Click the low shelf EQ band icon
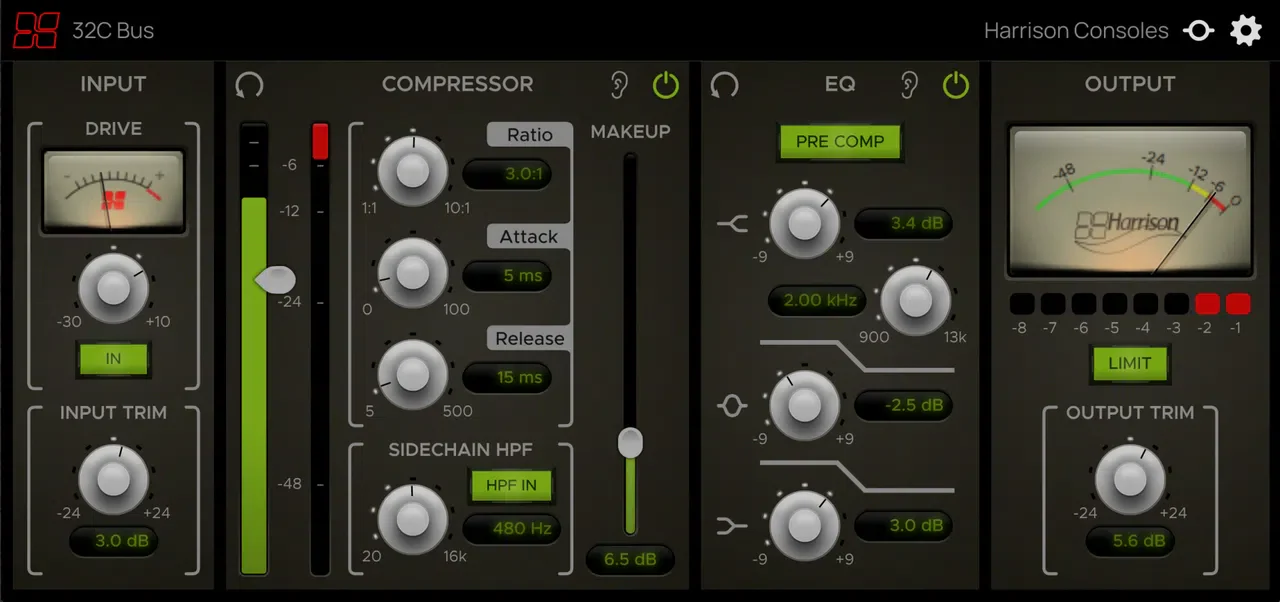Image resolution: width=1280 pixels, height=602 pixels. 733,525
